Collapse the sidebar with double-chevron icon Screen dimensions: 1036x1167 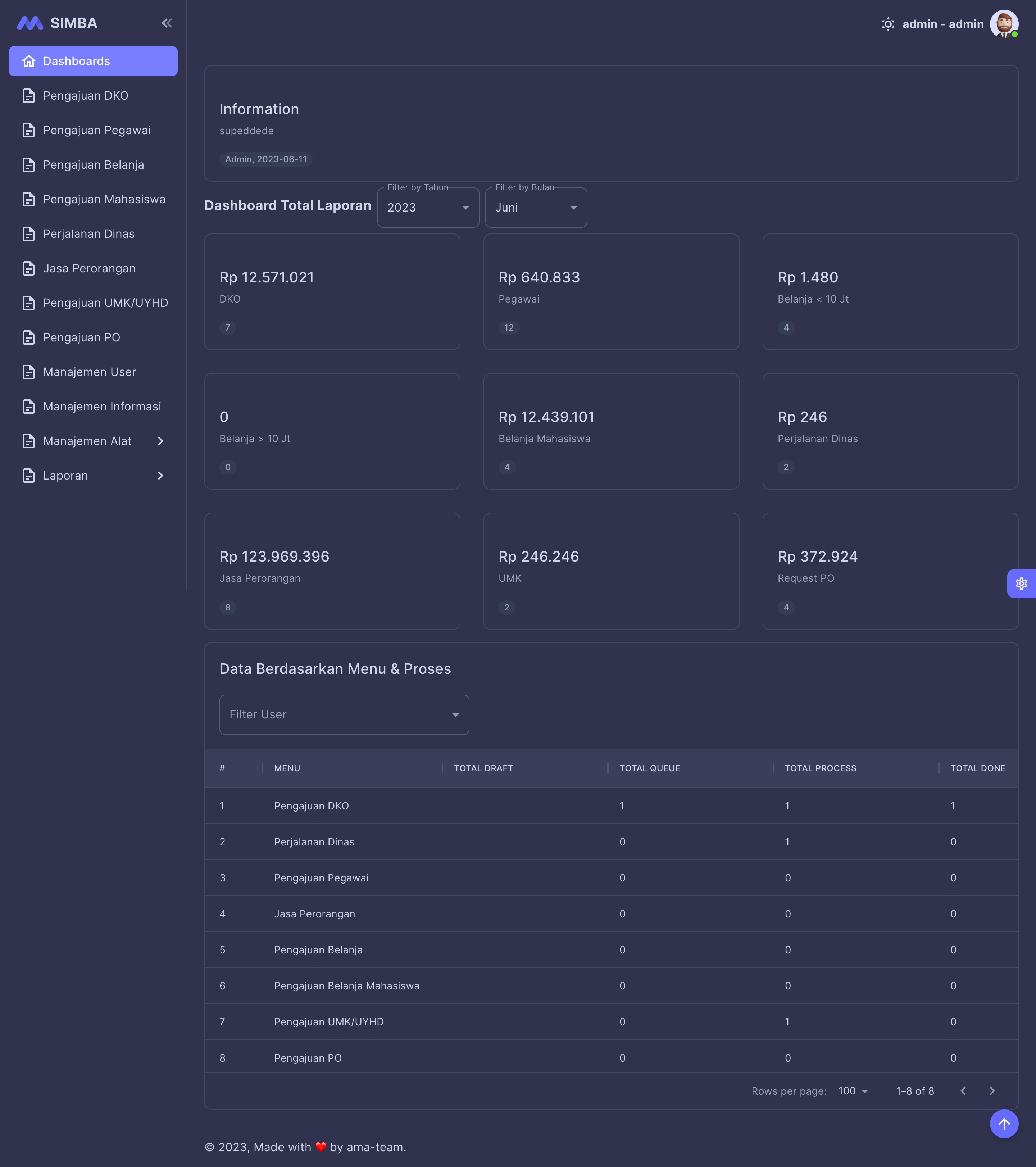point(167,23)
